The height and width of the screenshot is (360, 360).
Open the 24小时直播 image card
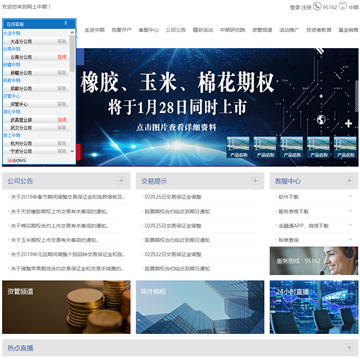pos(314,307)
